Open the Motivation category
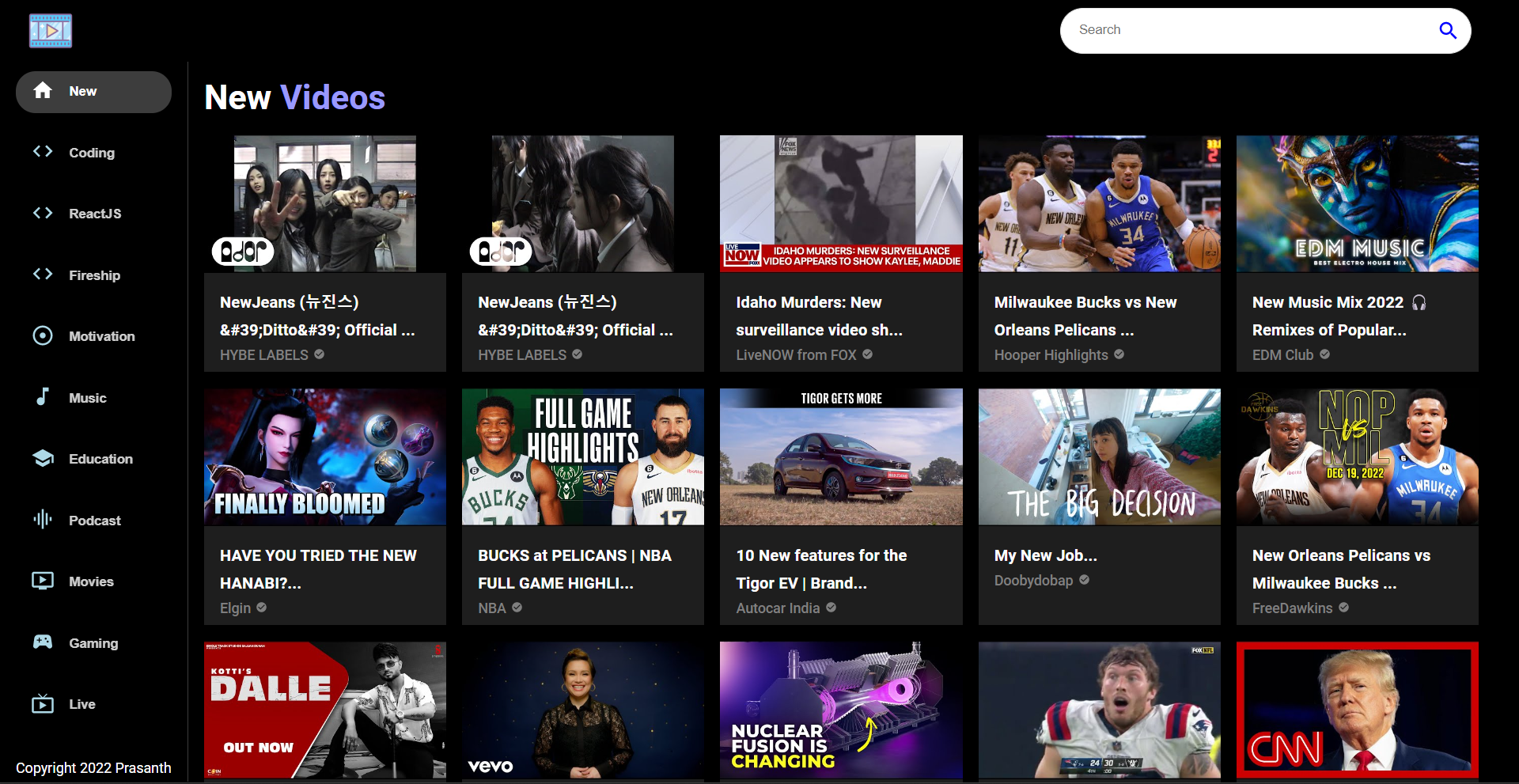1519x784 pixels. click(x=93, y=336)
